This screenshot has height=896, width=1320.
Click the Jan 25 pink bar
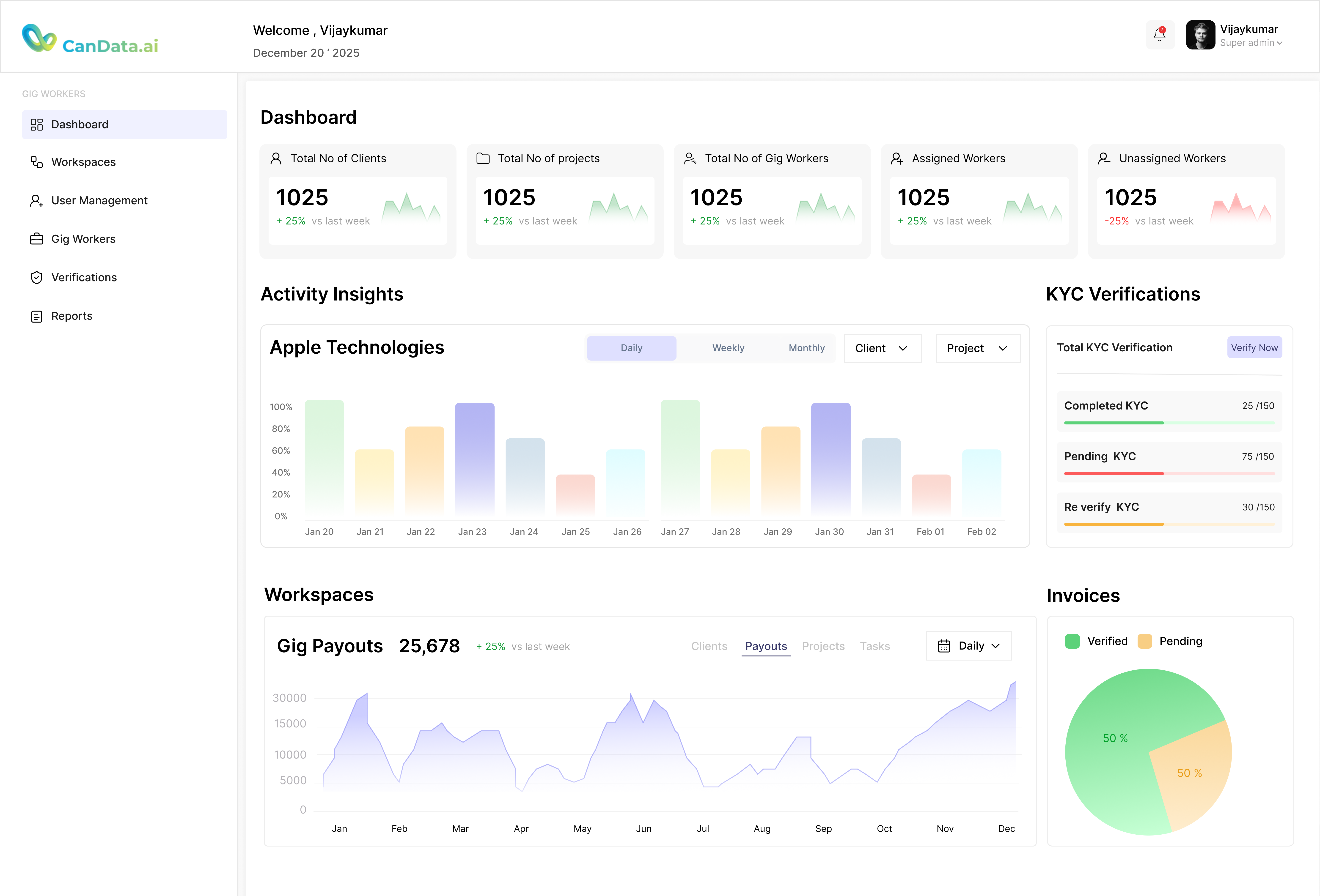tap(575, 496)
